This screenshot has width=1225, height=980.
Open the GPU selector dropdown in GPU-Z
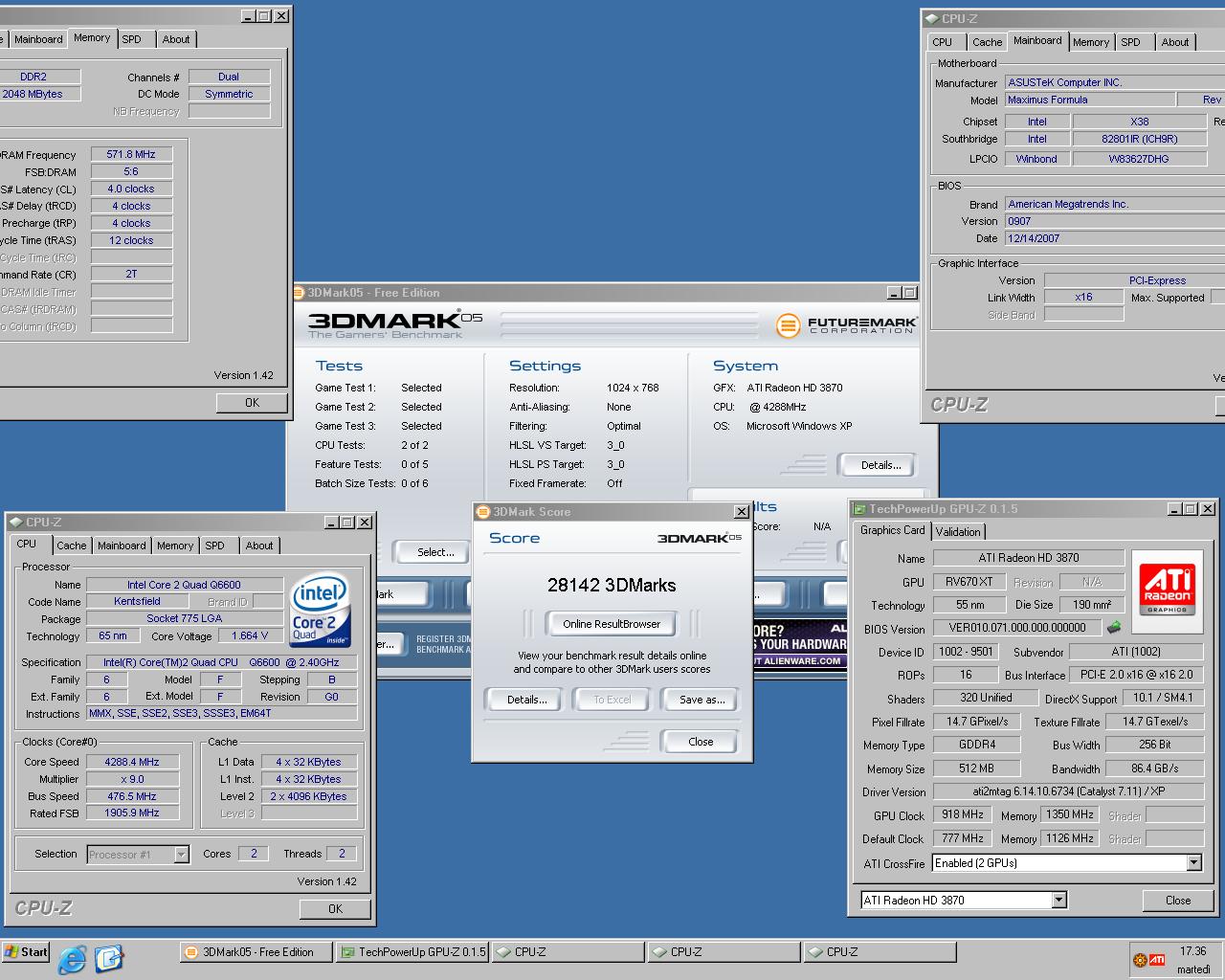[1058, 901]
